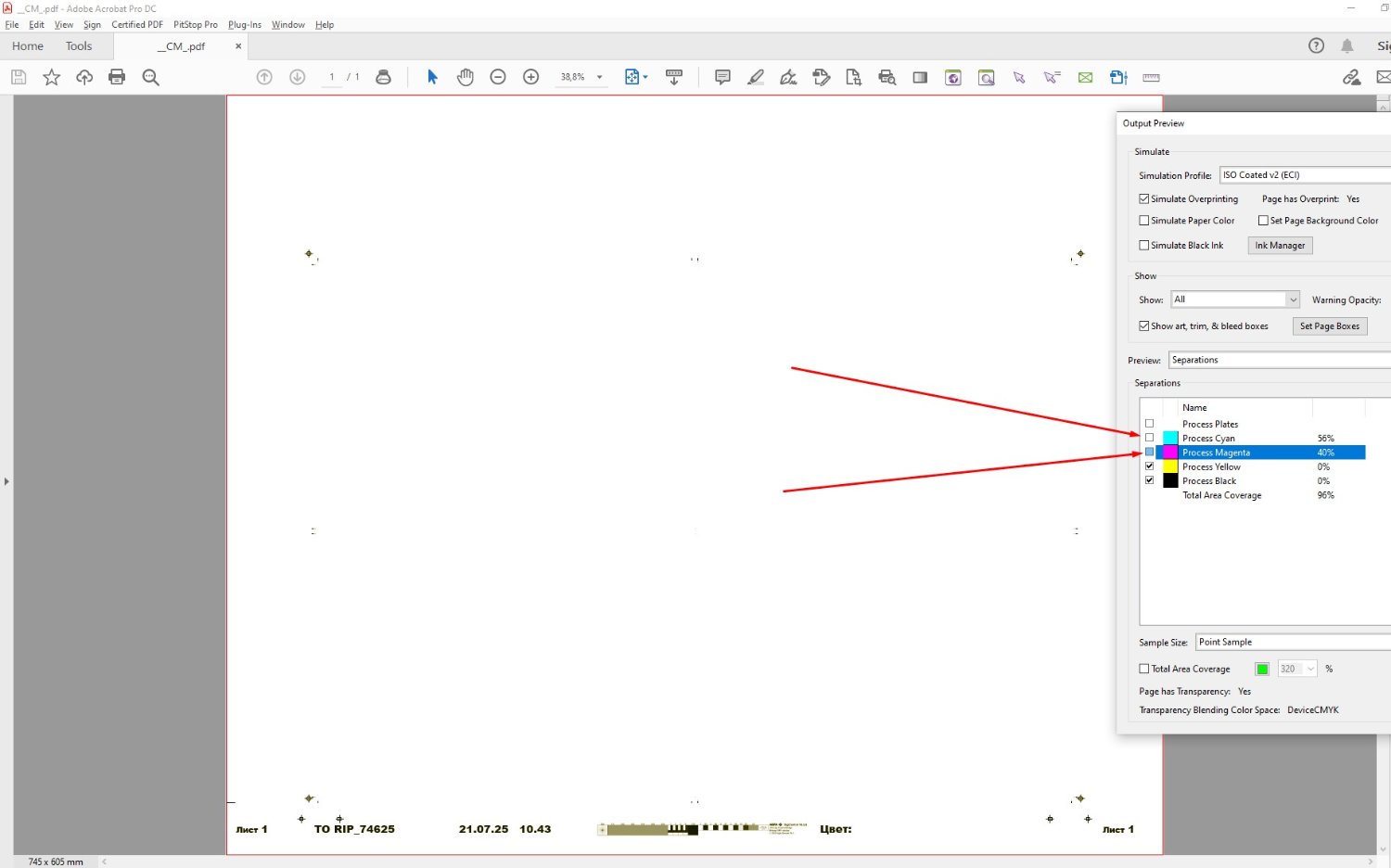Screen dimensions: 1391x868
Task: Expand the left navigation pane arrow
Action: coord(6,481)
